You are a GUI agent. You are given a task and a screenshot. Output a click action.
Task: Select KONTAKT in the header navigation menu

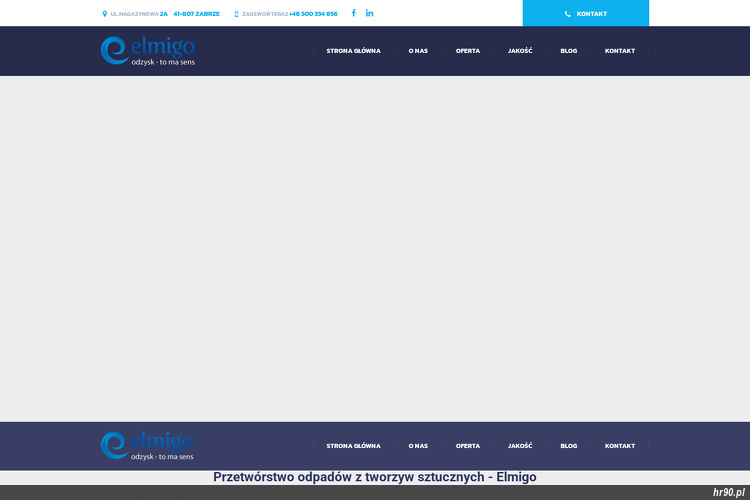coord(620,51)
